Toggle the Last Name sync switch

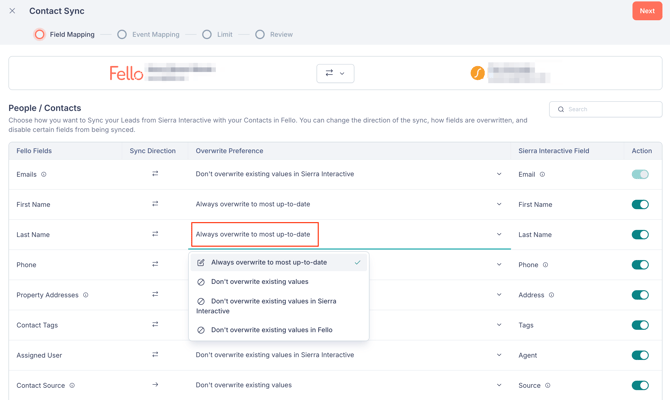[x=640, y=235]
